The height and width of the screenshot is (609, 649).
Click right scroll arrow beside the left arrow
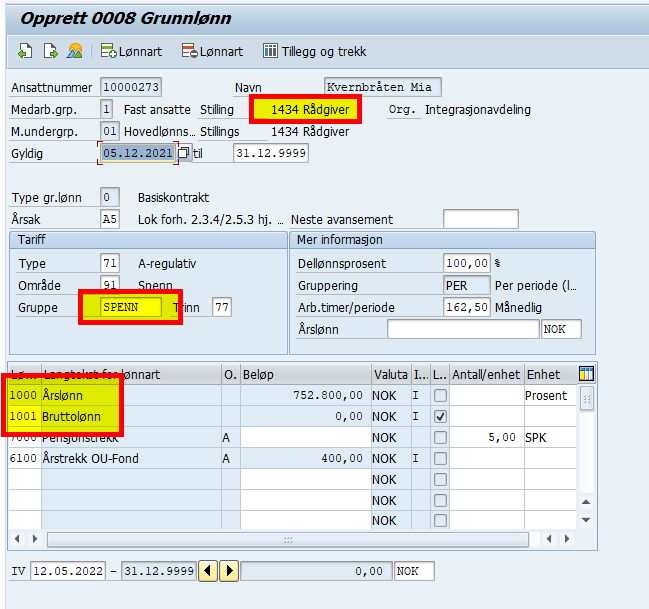point(35,539)
